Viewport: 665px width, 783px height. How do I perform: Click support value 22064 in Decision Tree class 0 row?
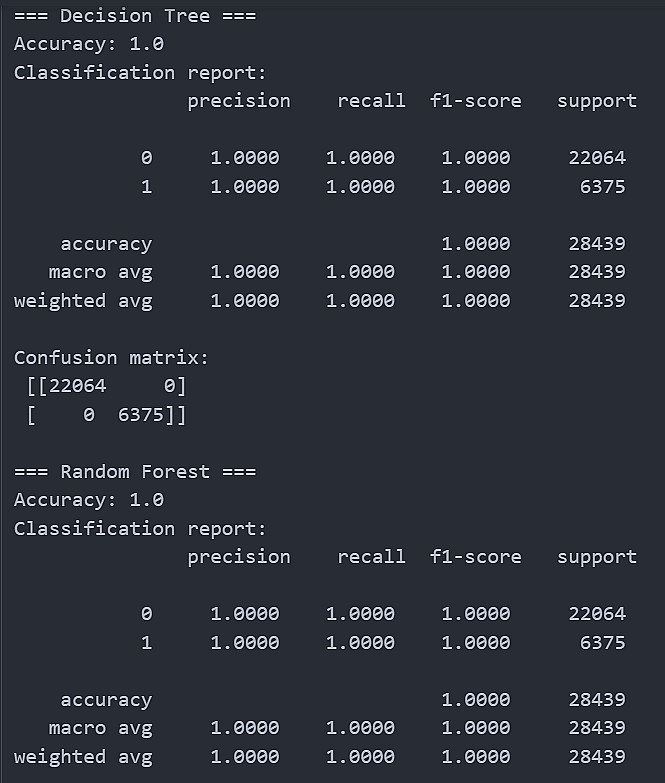pos(597,158)
